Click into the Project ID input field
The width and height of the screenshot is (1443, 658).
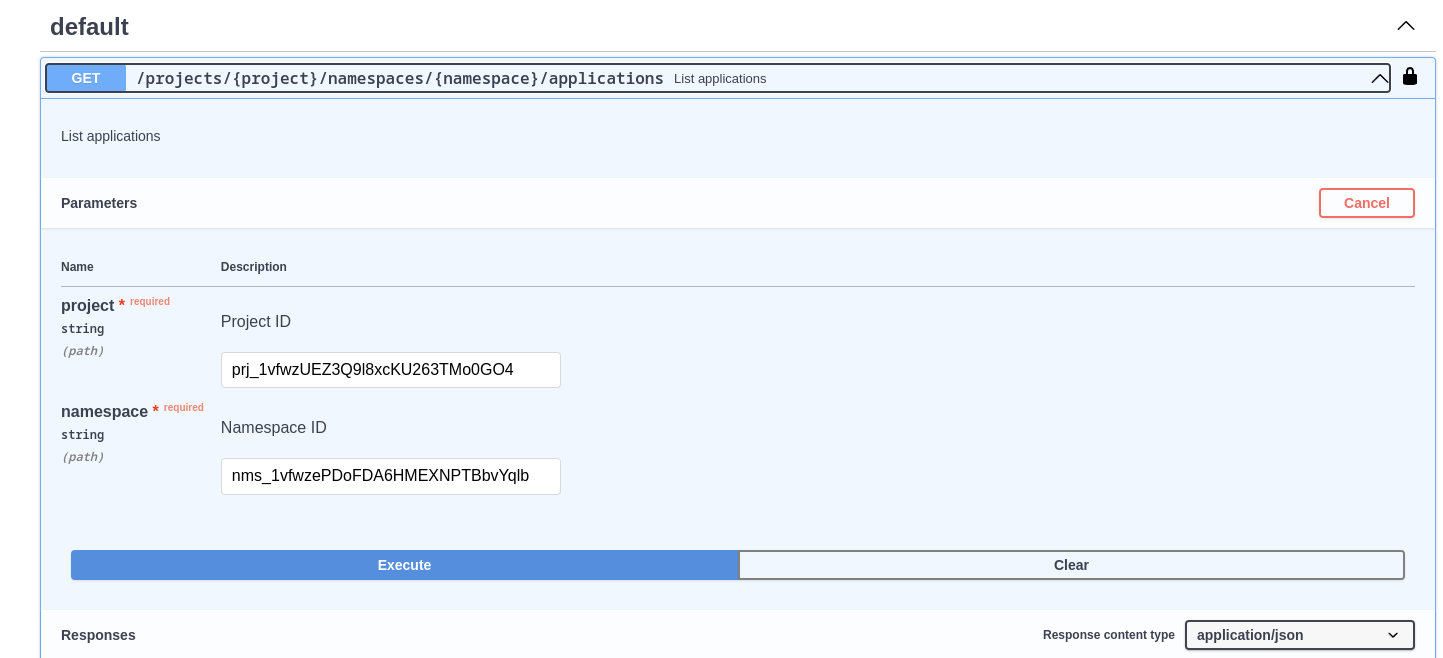coord(390,370)
